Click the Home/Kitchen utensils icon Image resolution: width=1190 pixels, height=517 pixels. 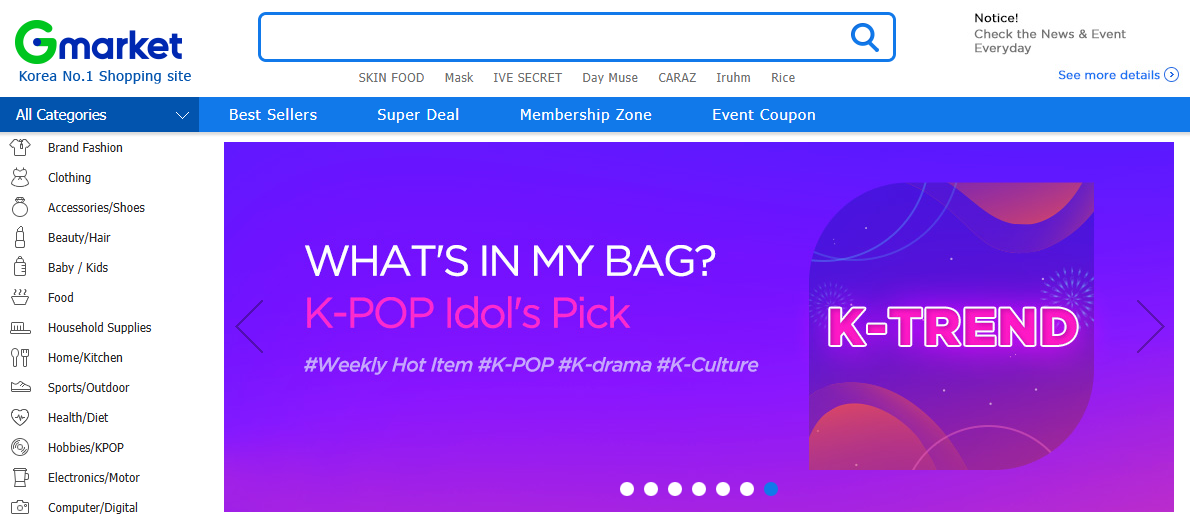19,357
